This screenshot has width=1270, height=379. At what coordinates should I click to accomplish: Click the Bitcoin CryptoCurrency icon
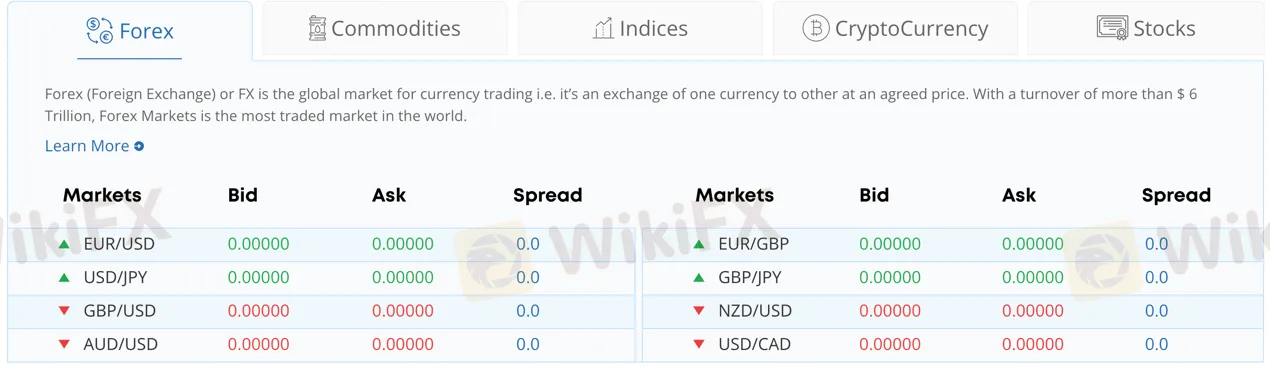pos(816,28)
